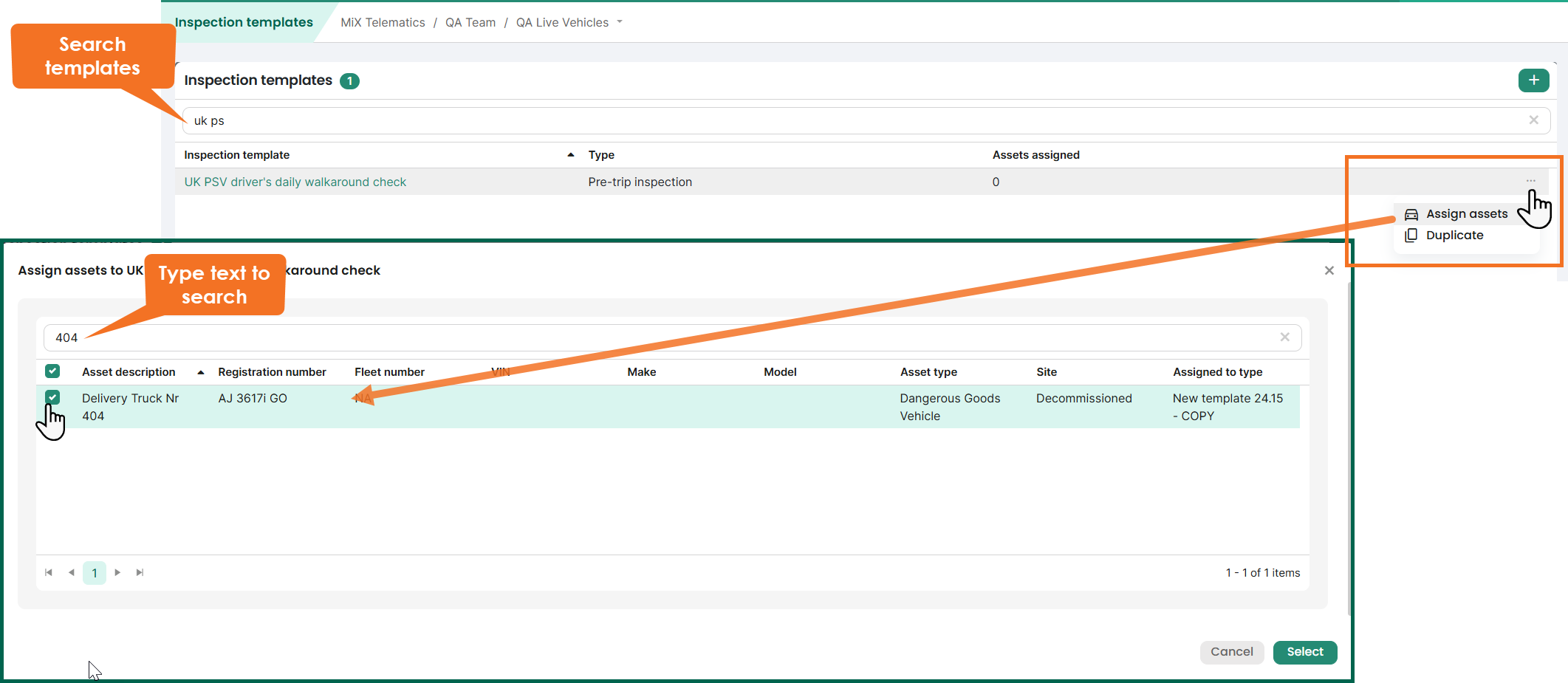Click the 'Dangerous Goods Vehicle' asset type cell
This screenshot has height=683, width=1568.
[950, 407]
